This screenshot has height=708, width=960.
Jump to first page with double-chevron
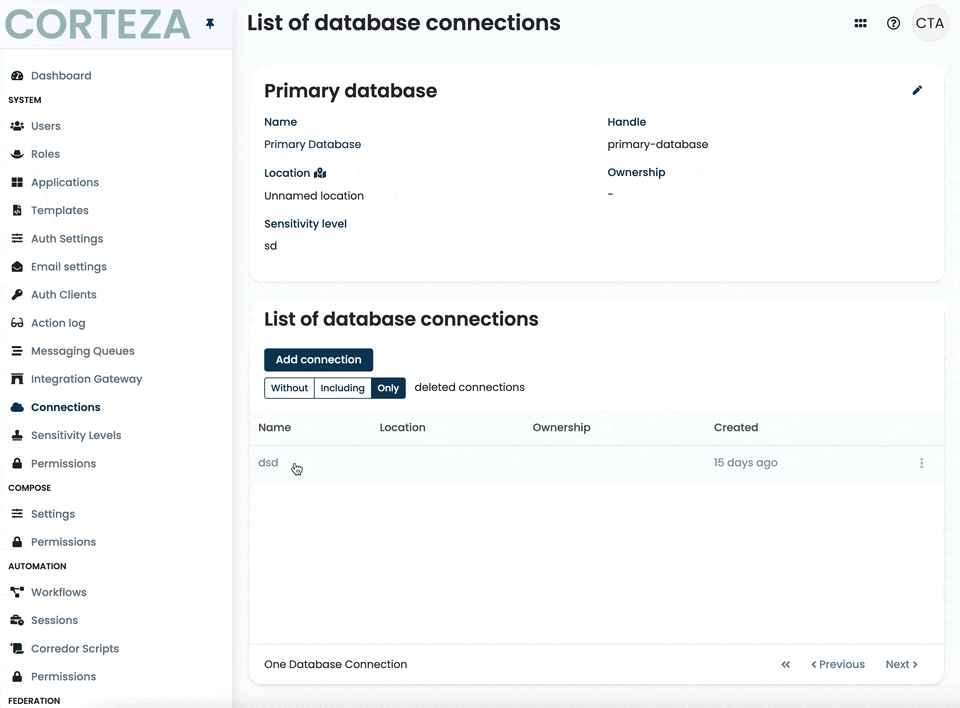click(x=786, y=664)
